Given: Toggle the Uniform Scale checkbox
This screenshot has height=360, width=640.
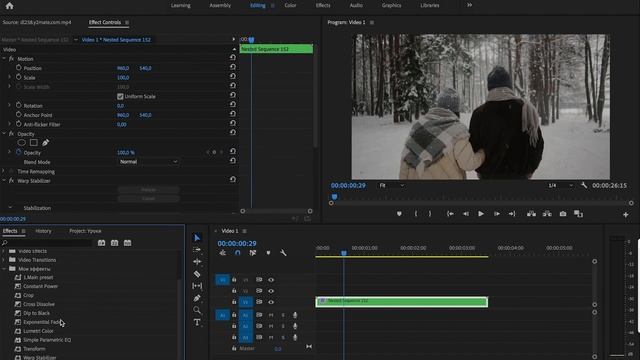Looking at the screenshot, I should [120, 96].
